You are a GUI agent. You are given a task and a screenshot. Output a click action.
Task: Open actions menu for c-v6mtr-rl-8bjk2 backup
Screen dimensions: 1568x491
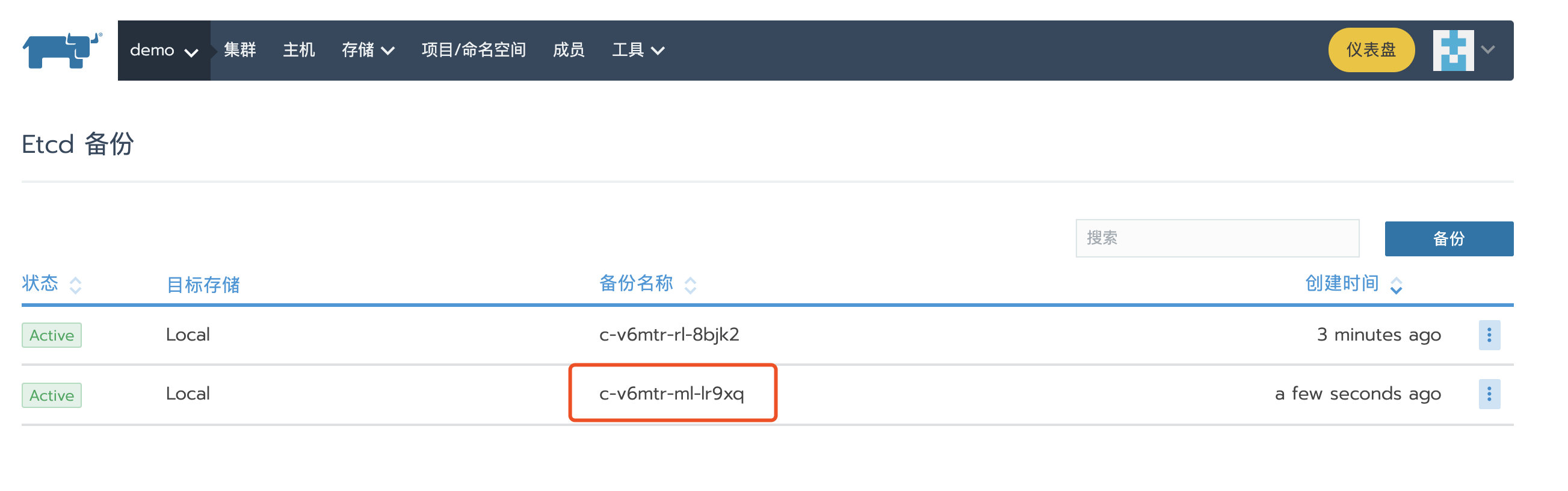click(x=1488, y=335)
